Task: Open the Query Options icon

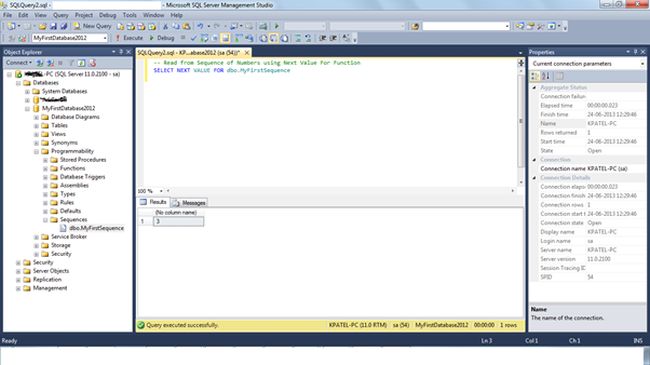Action: pyautogui.click(x=215, y=38)
